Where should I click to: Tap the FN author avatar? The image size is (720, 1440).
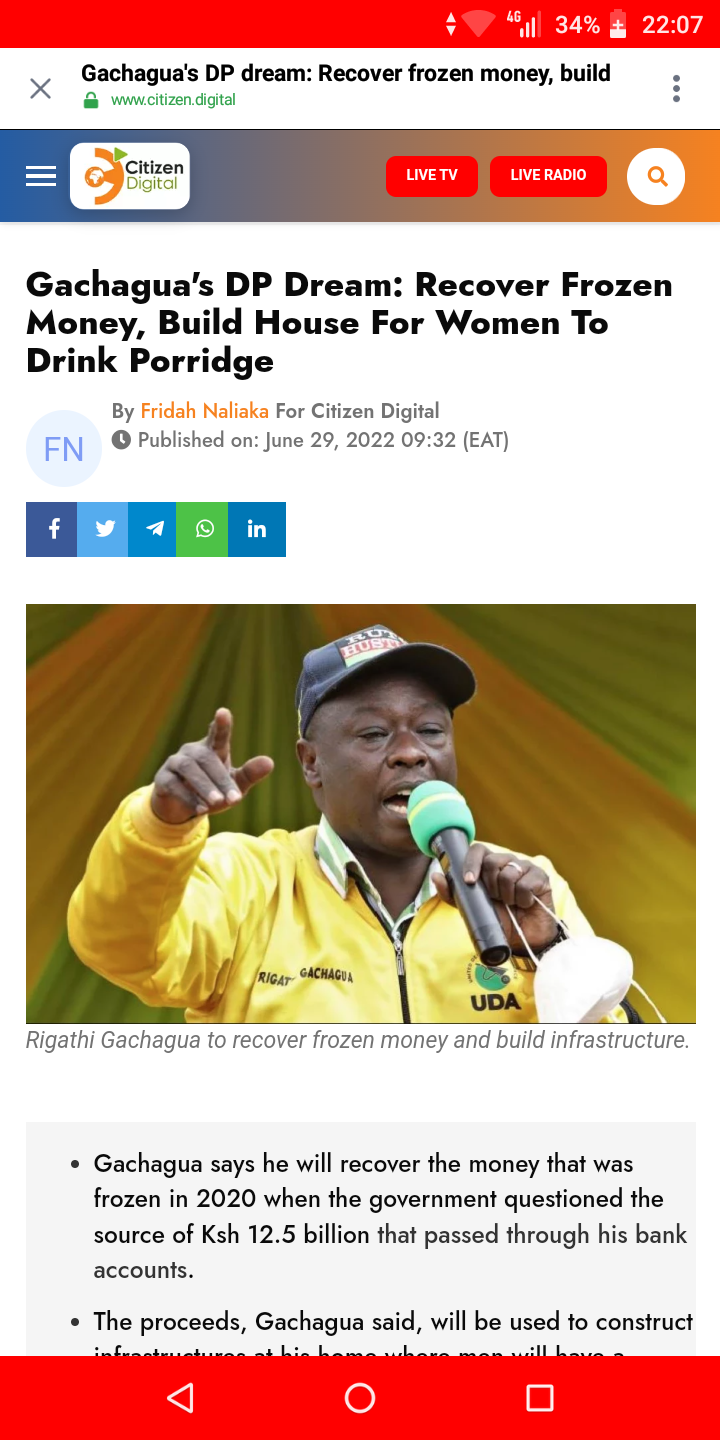[64, 449]
